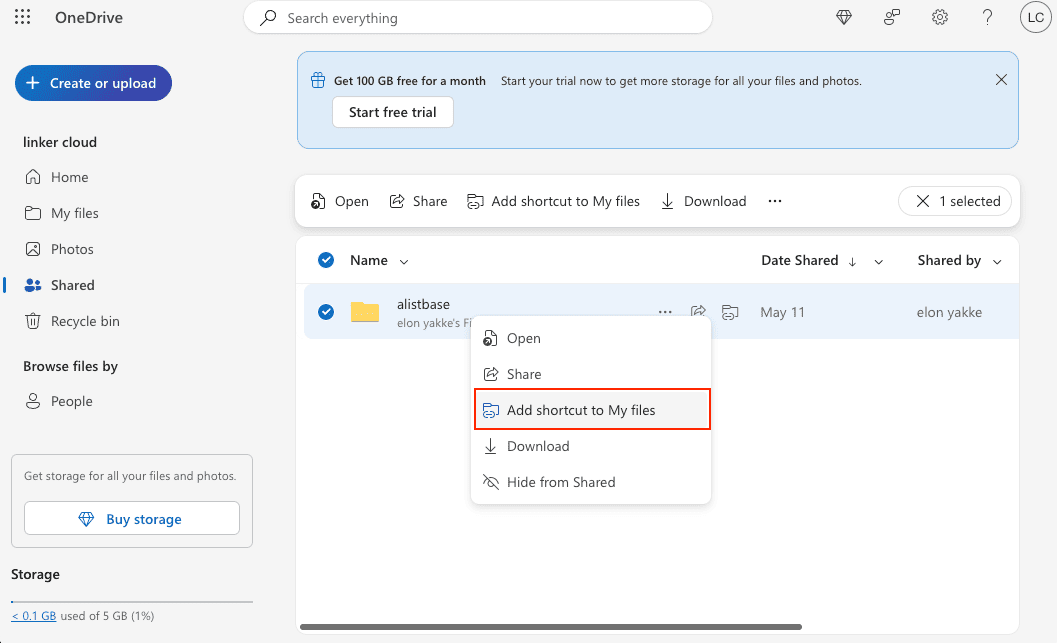Click the elon yakke shared-by cell
Viewport: 1057px width, 643px height.
(x=949, y=312)
